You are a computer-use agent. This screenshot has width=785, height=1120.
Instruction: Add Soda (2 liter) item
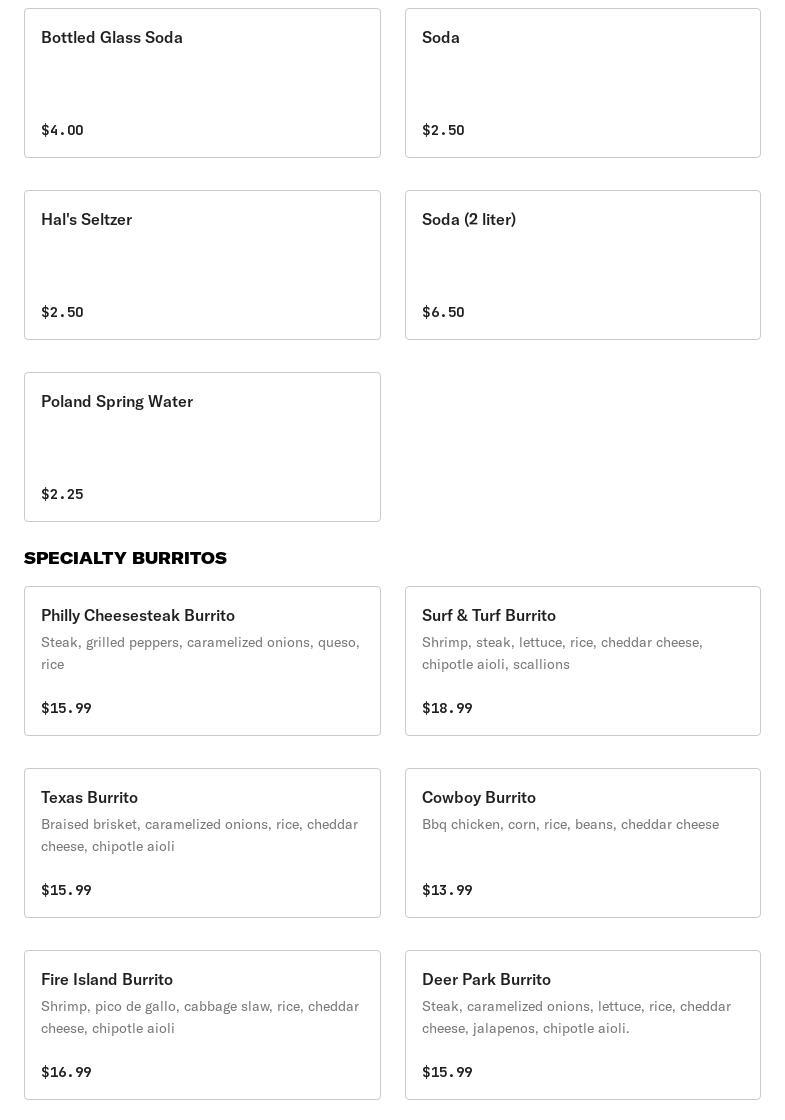point(582,265)
